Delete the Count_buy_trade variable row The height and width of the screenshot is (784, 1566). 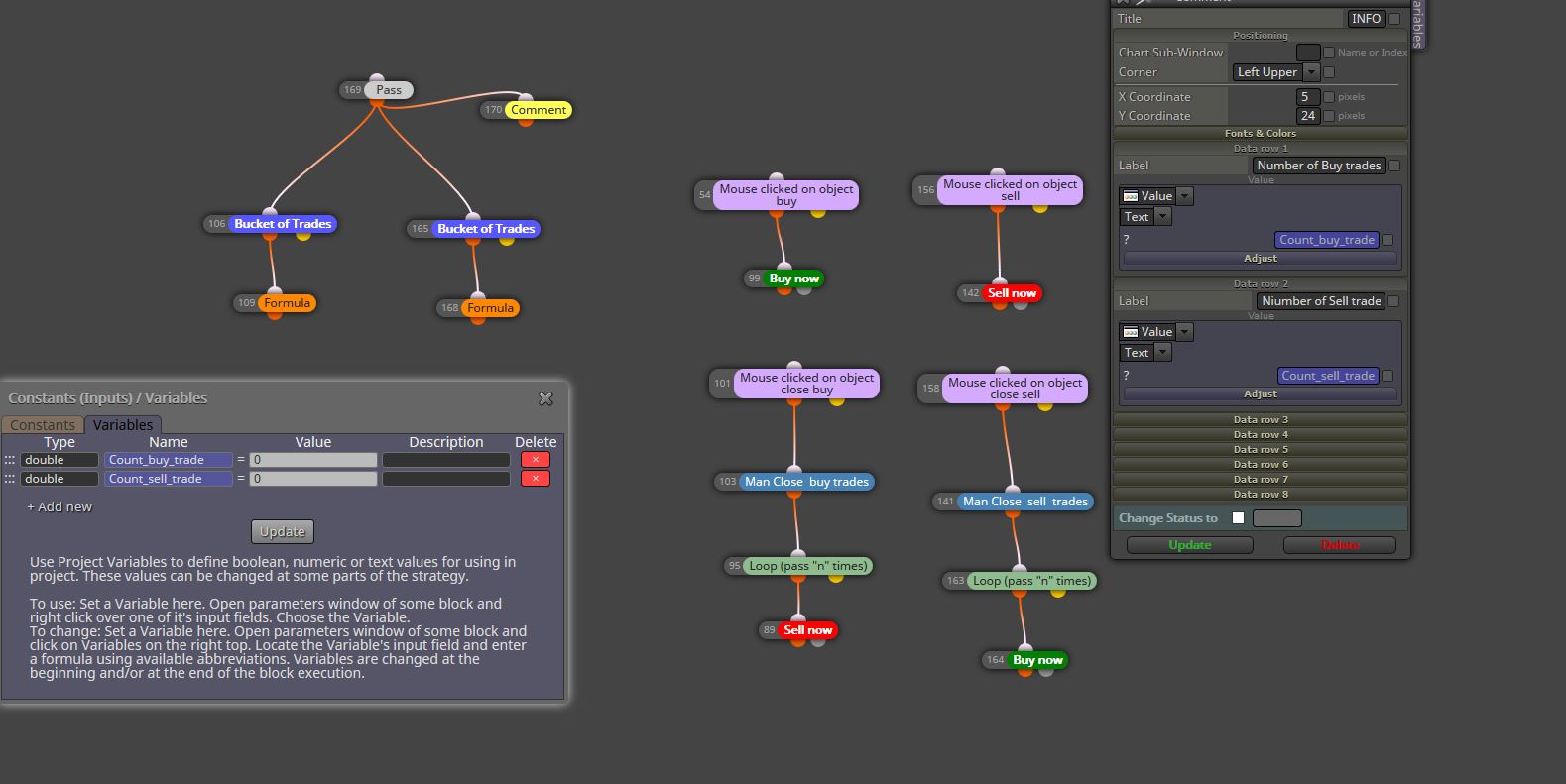coord(536,460)
